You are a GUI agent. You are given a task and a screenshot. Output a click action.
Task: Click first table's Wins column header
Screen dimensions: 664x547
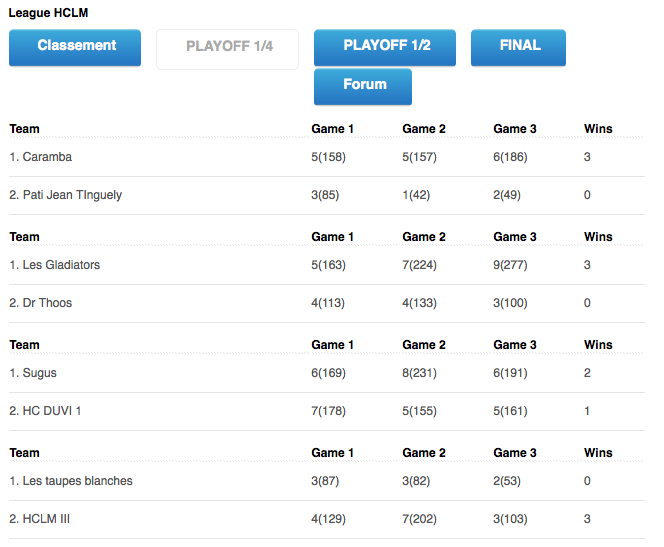click(x=598, y=129)
